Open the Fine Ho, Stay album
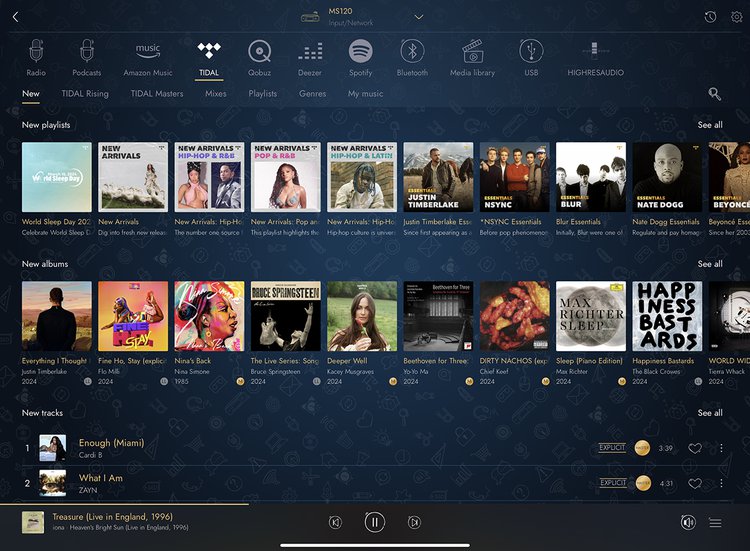This screenshot has height=551, width=750. click(x=133, y=316)
